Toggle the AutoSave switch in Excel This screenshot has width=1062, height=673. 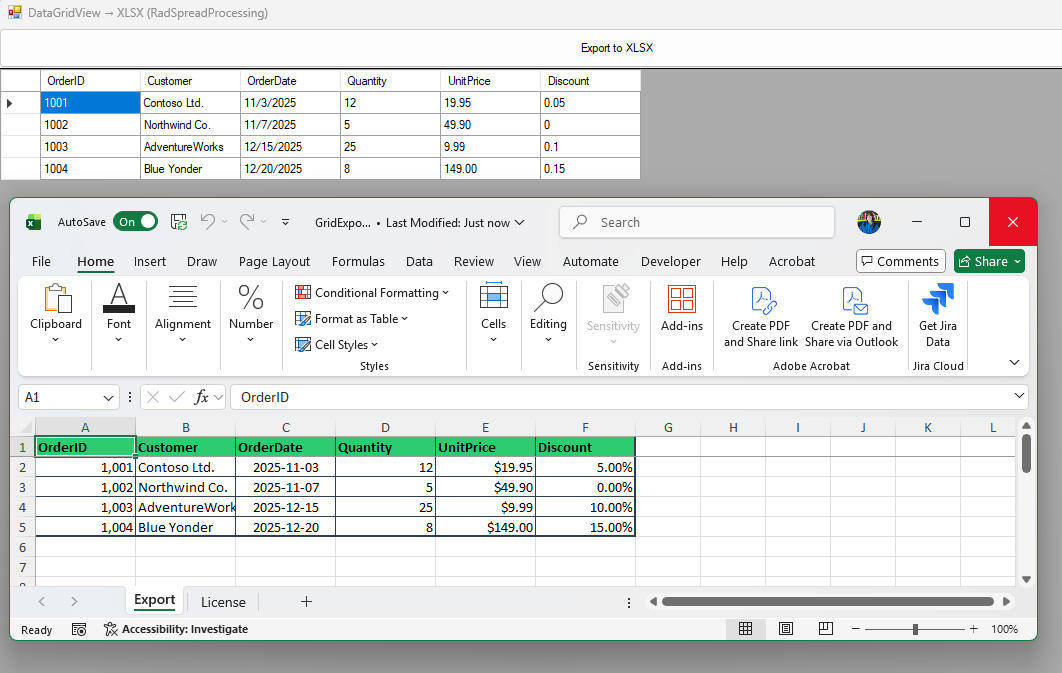click(x=135, y=222)
